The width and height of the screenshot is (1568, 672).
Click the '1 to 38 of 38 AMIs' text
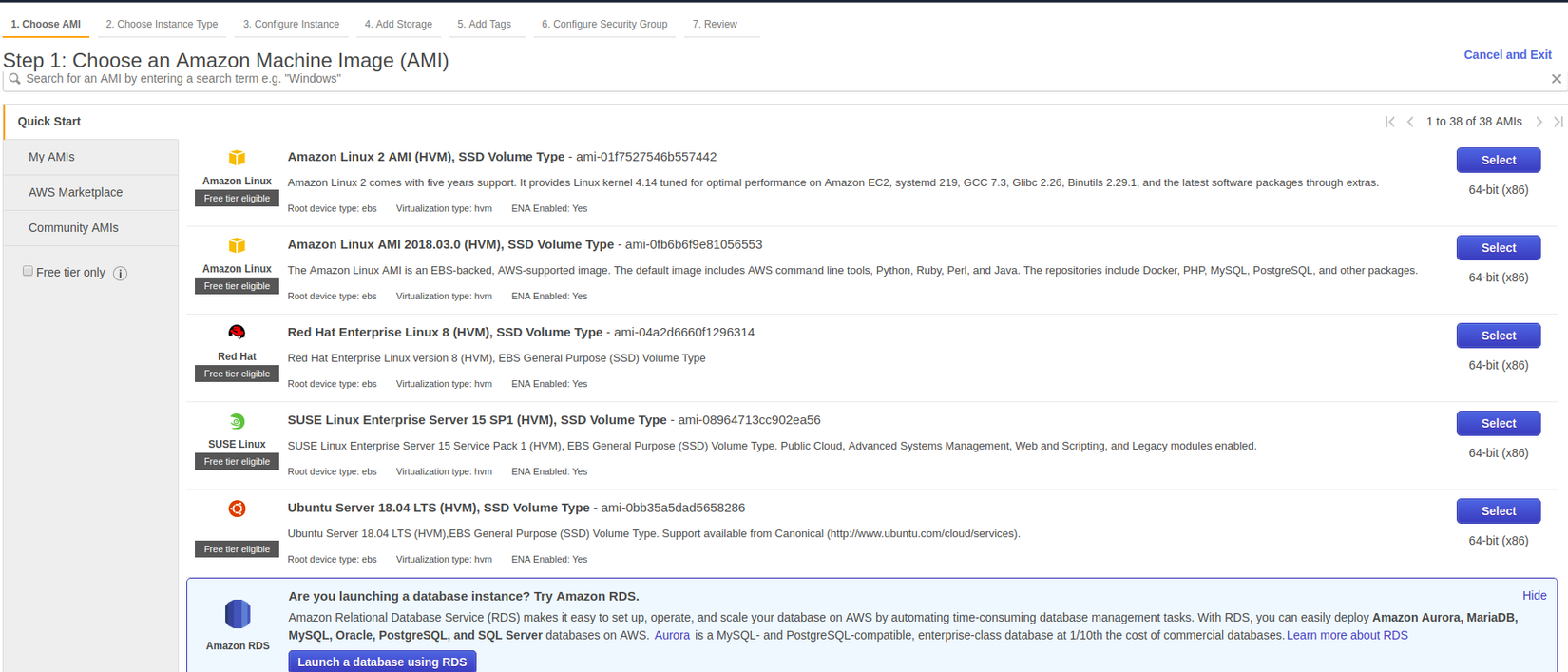tap(1474, 122)
